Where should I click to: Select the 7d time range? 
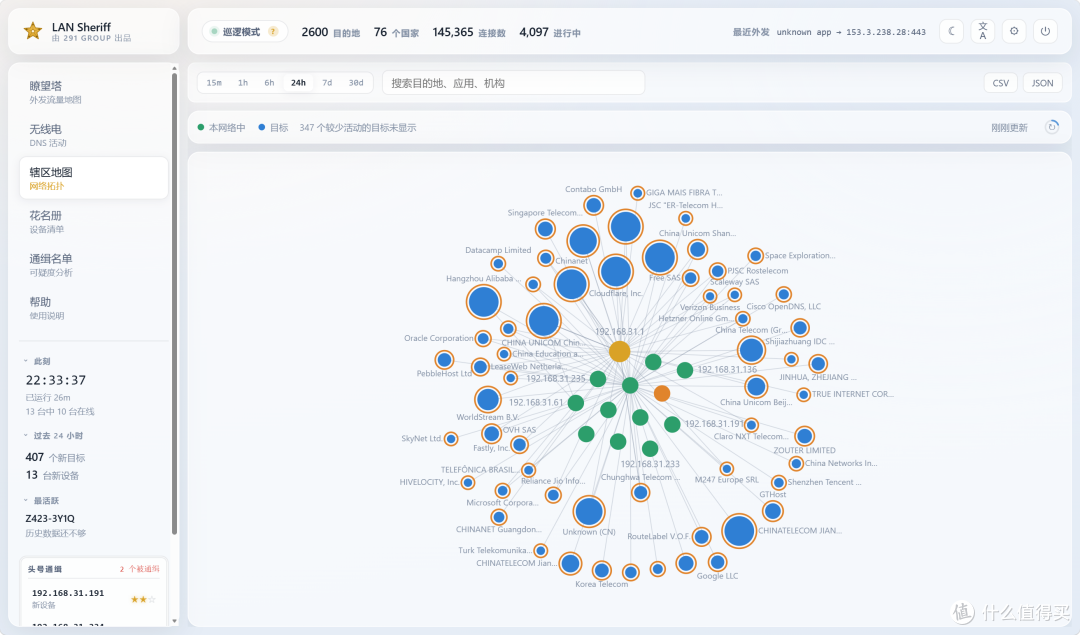pos(327,83)
